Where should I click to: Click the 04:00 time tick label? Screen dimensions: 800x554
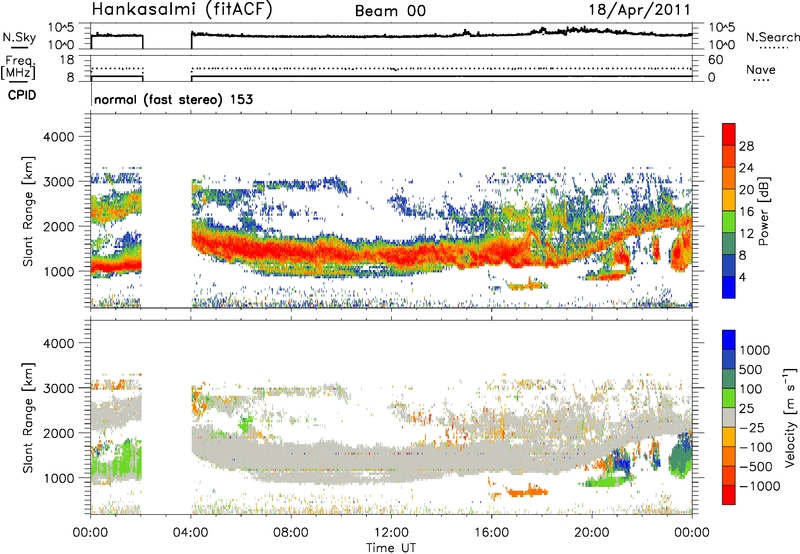[x=190, y=533]
